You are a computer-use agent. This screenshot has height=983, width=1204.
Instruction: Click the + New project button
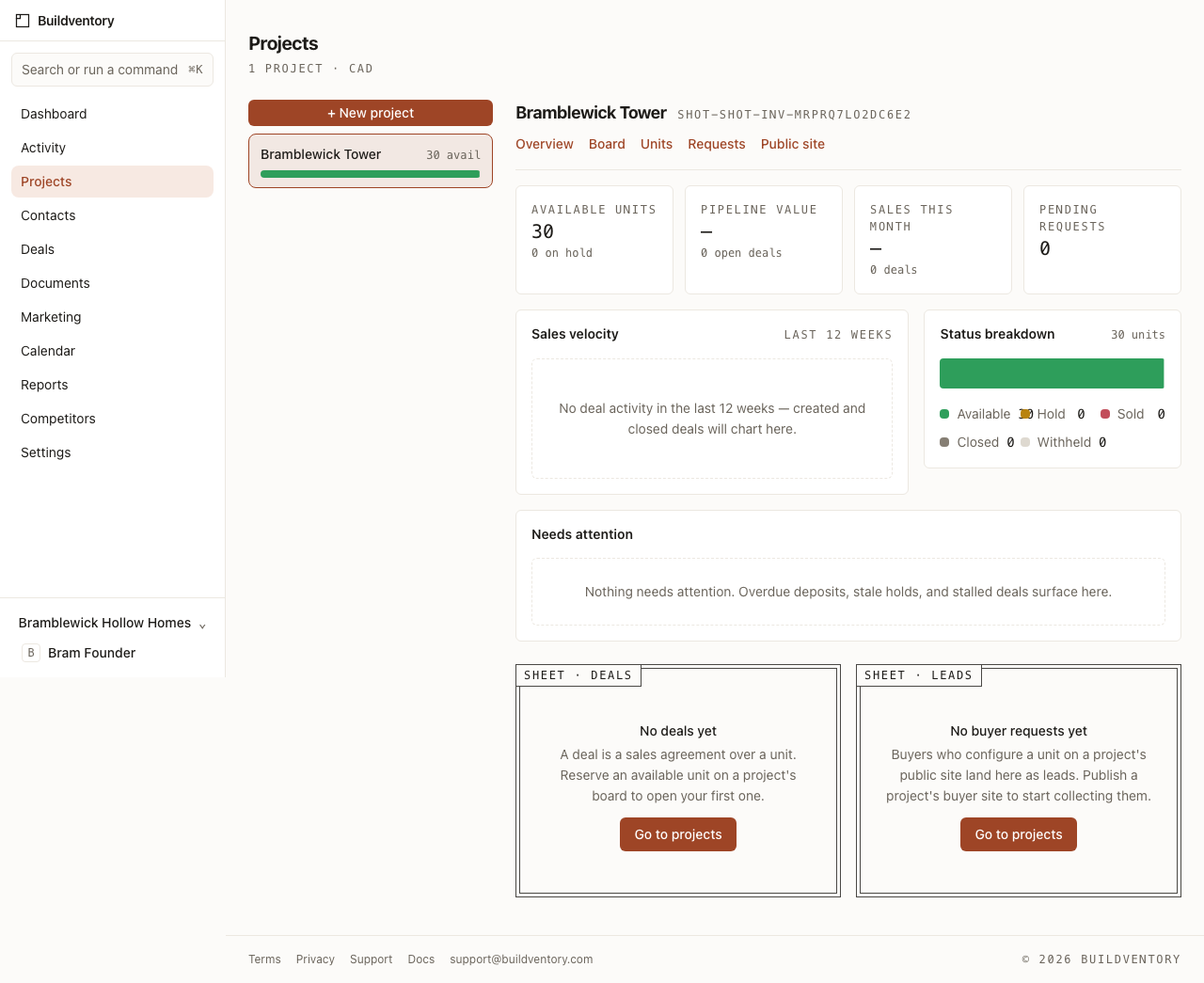pos(371,113)
